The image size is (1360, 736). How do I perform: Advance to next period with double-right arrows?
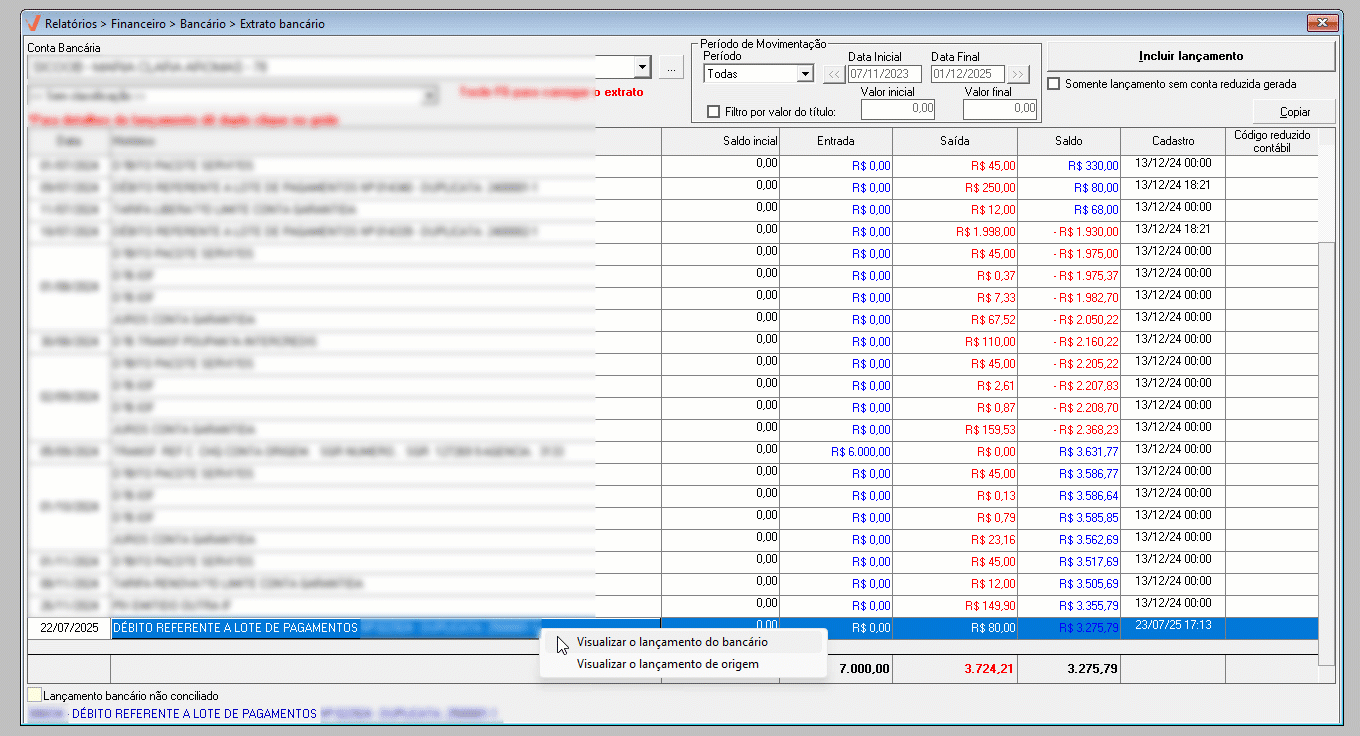[1018, 73]
